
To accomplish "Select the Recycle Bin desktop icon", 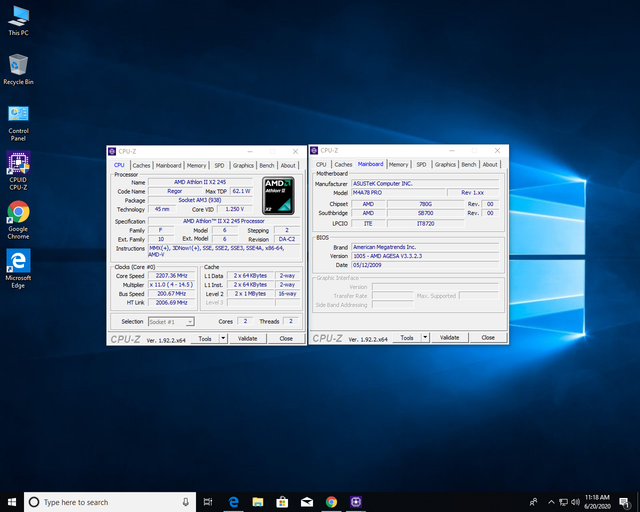I will point(18,69).
